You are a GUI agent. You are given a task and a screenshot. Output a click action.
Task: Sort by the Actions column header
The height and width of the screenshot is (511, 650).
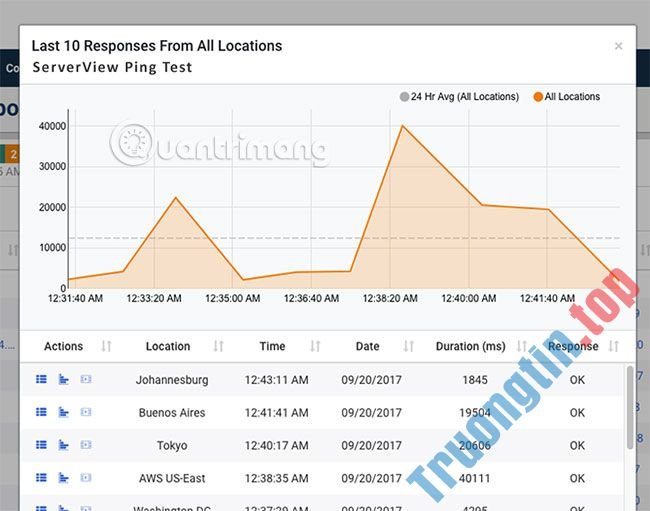(x=64, y=346)
